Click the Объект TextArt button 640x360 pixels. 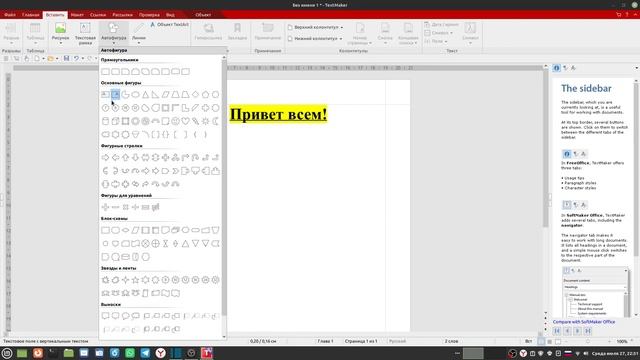click(x=169, y=25)
